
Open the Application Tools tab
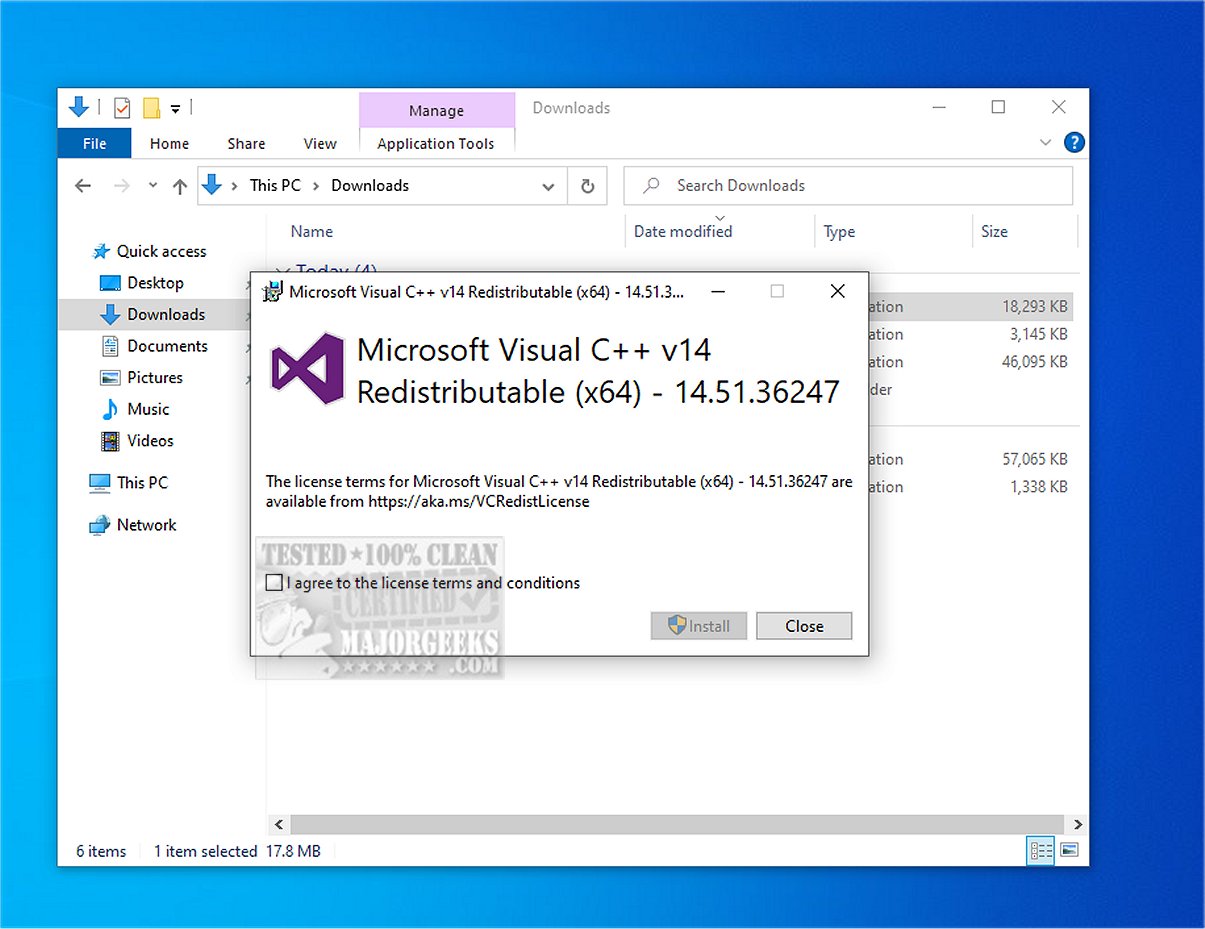coord(436,143)
